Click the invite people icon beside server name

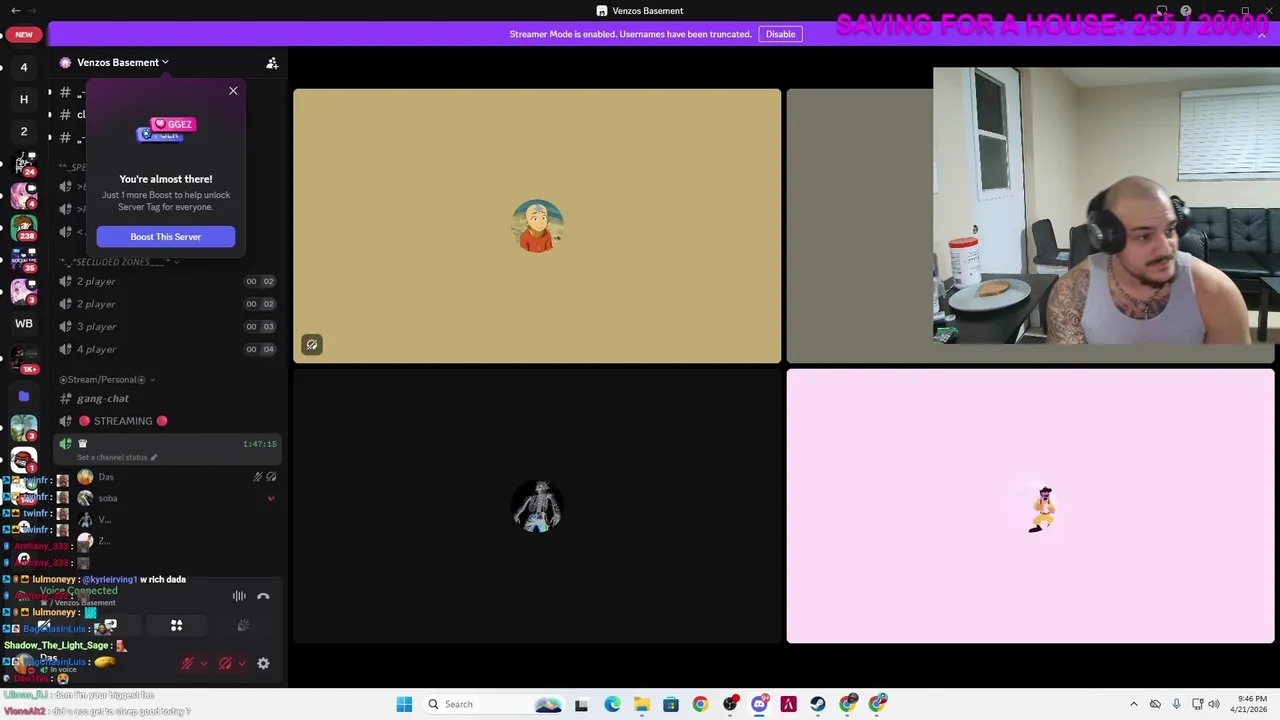(272, 63)
